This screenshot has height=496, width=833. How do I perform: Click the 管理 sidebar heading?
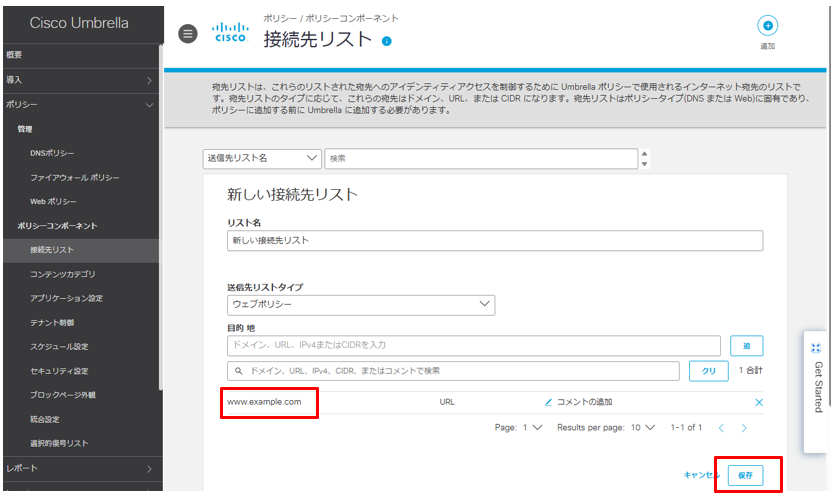click(x=24, y=129)
